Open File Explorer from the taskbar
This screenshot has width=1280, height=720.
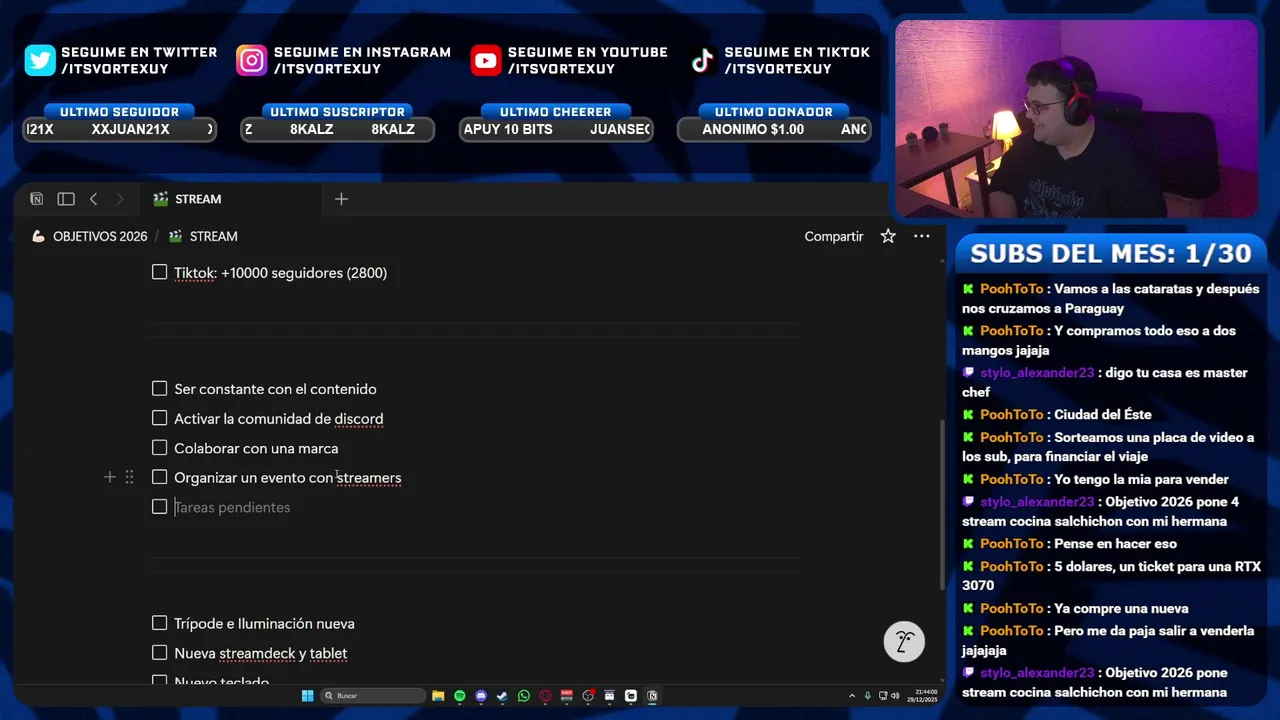pyautogui.click(x=438, y=696)
